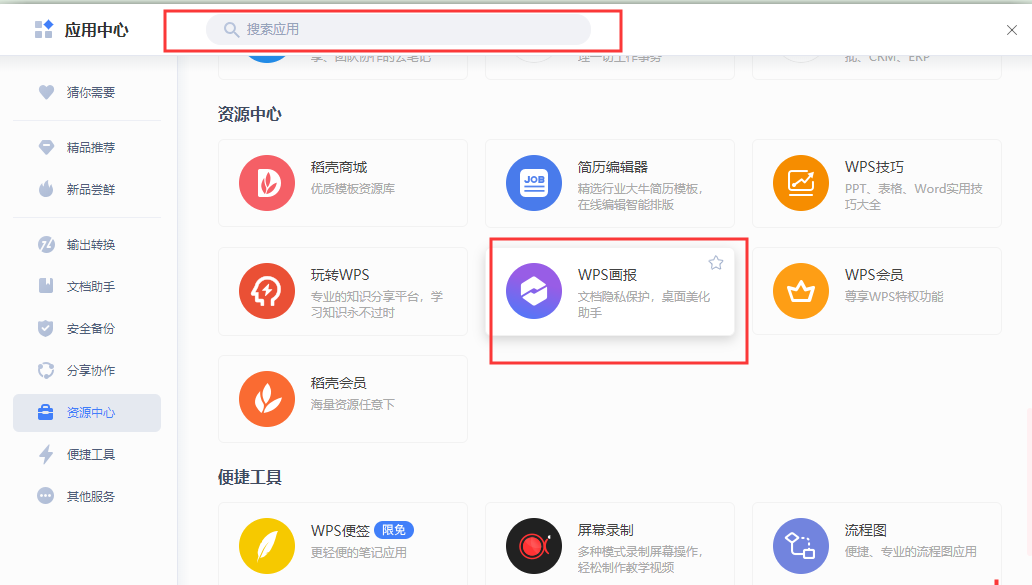The width and height of the screenshot is (1032, 585).
Task: Launch the 稻壳会员 orange leaf icon
Action: point(267,399)
